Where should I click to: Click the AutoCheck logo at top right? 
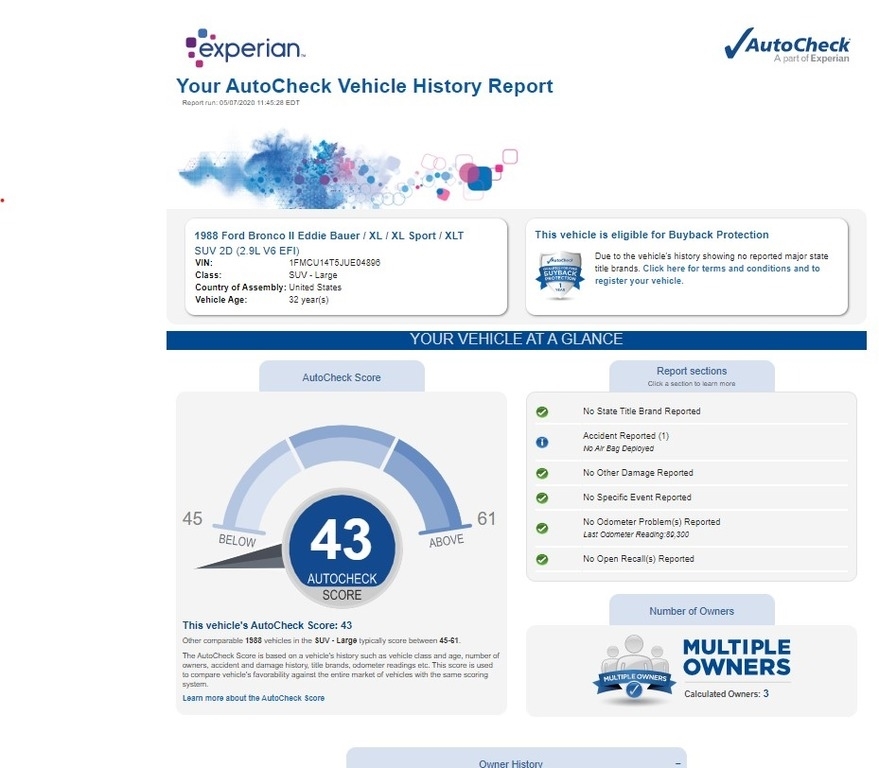(x=786, y=45)
